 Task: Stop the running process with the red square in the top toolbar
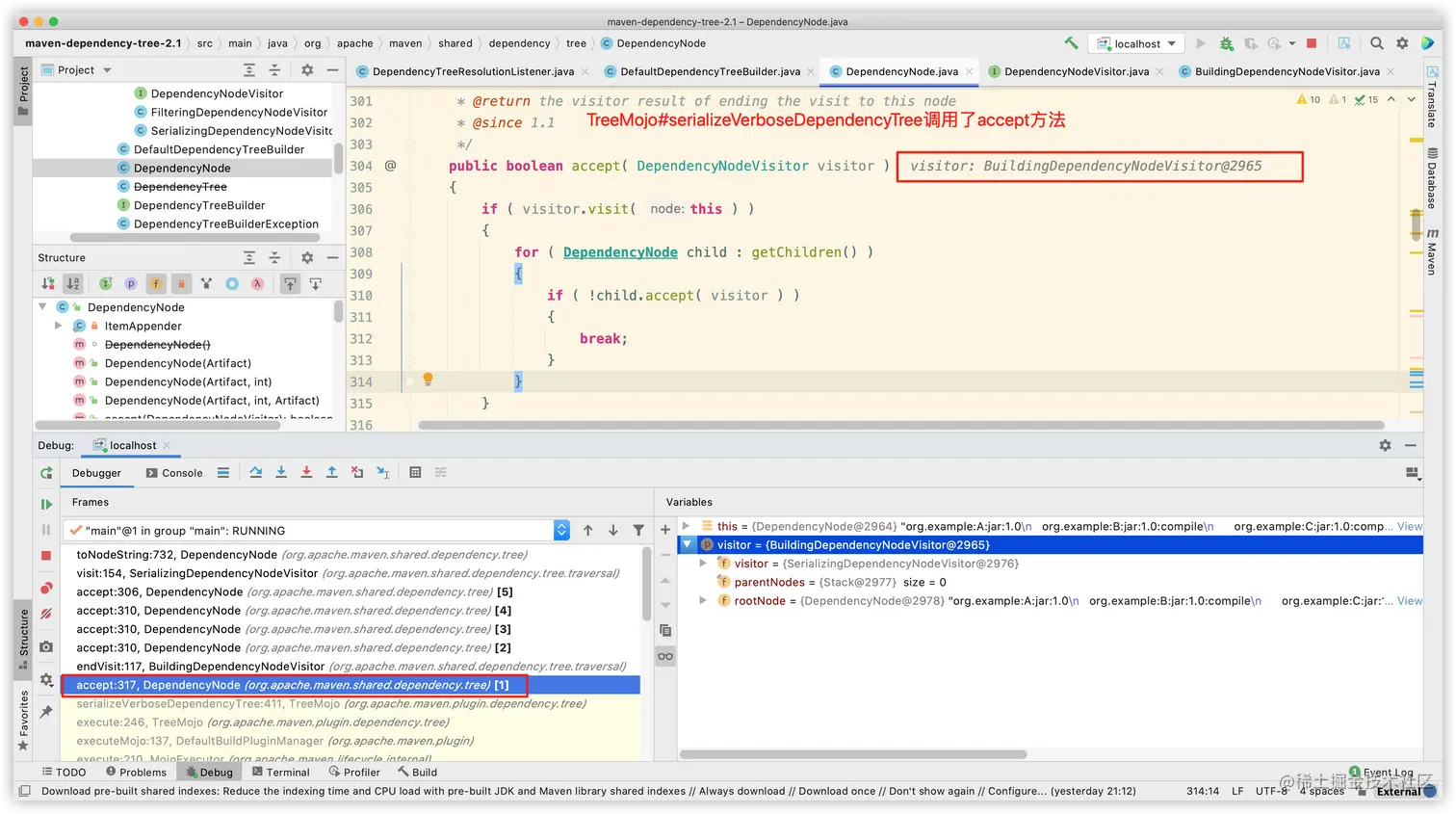pyautogui.click(x=1311, y=43)
